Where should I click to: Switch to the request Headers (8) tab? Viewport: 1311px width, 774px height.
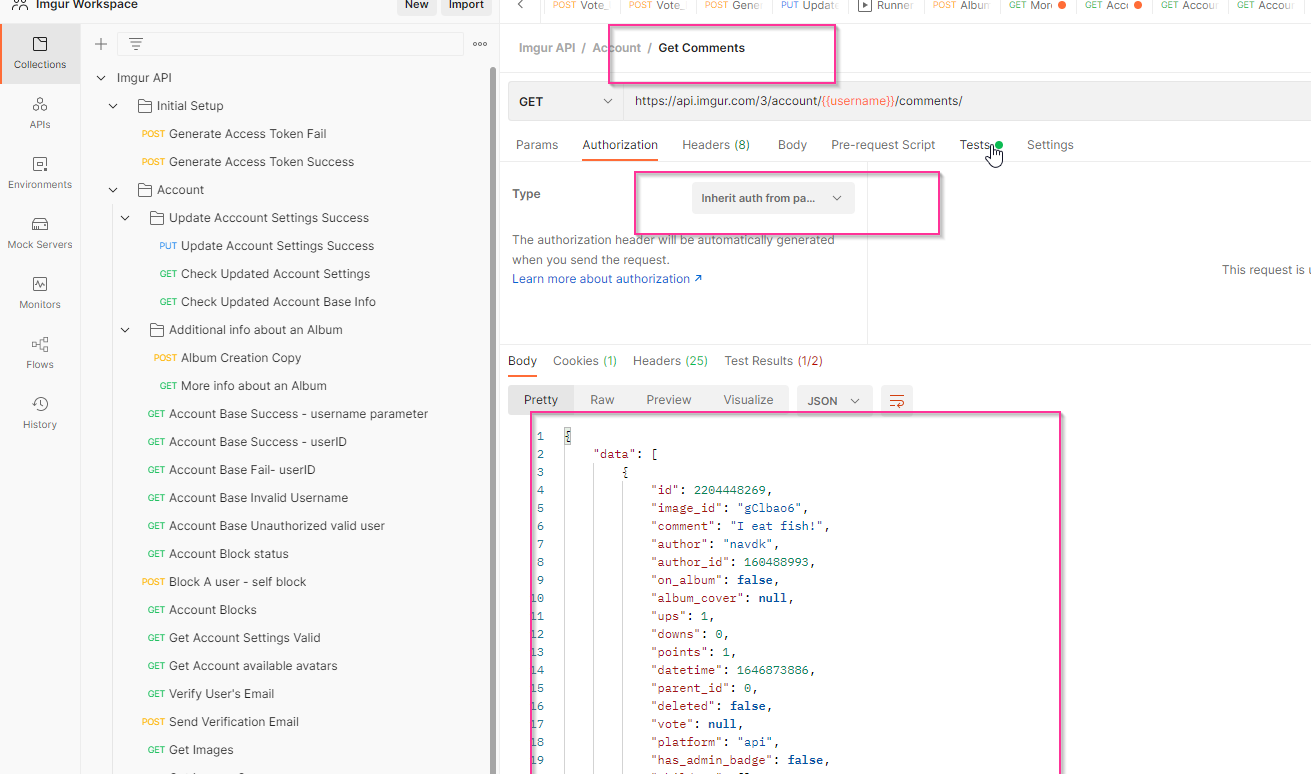pyautogui.click(x=716, y=145)
